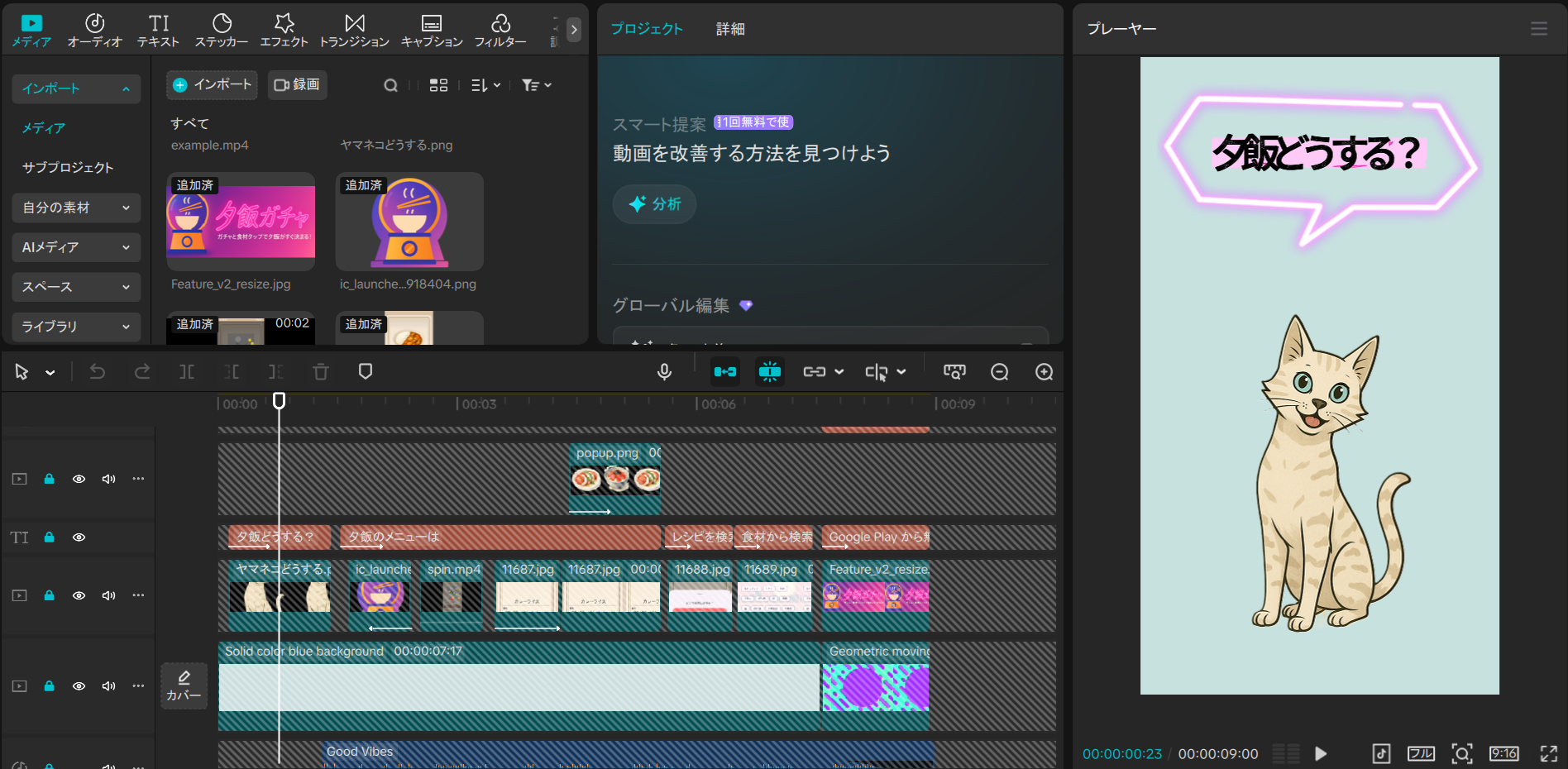1568x769 pixels.
Task: Click the trash delete icon
Action: (321, 372)
